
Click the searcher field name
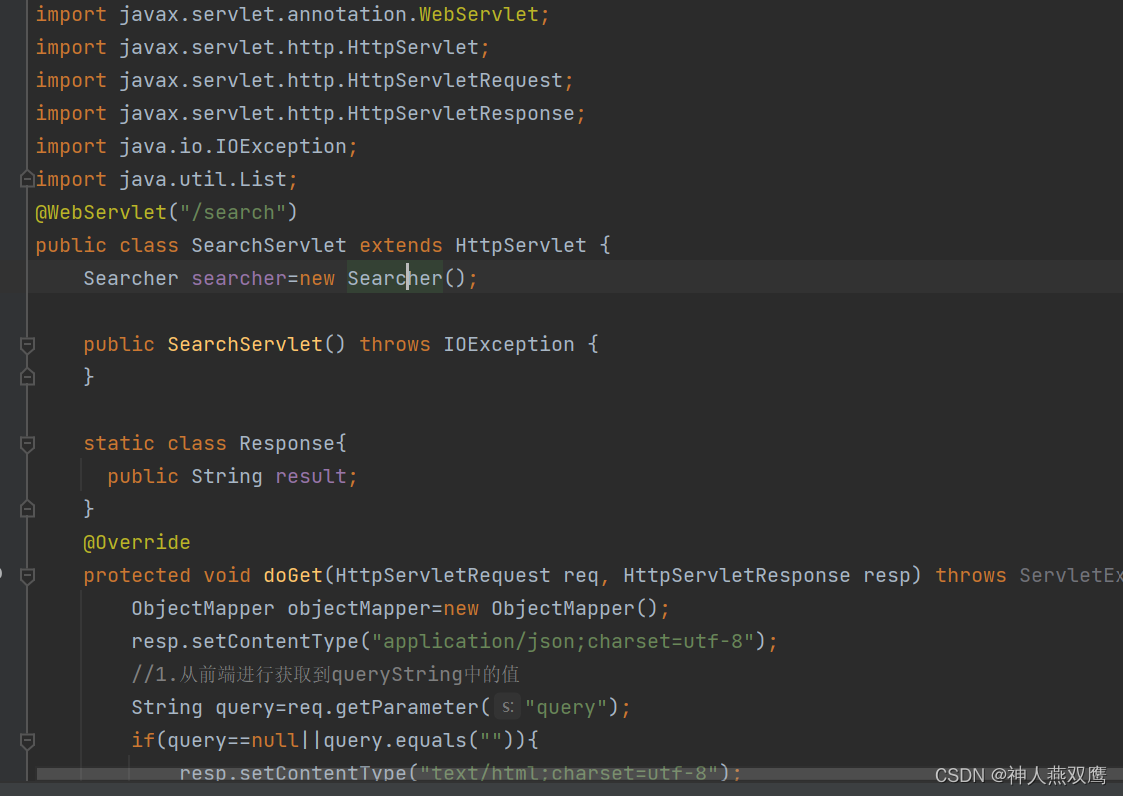click(239, 278)
